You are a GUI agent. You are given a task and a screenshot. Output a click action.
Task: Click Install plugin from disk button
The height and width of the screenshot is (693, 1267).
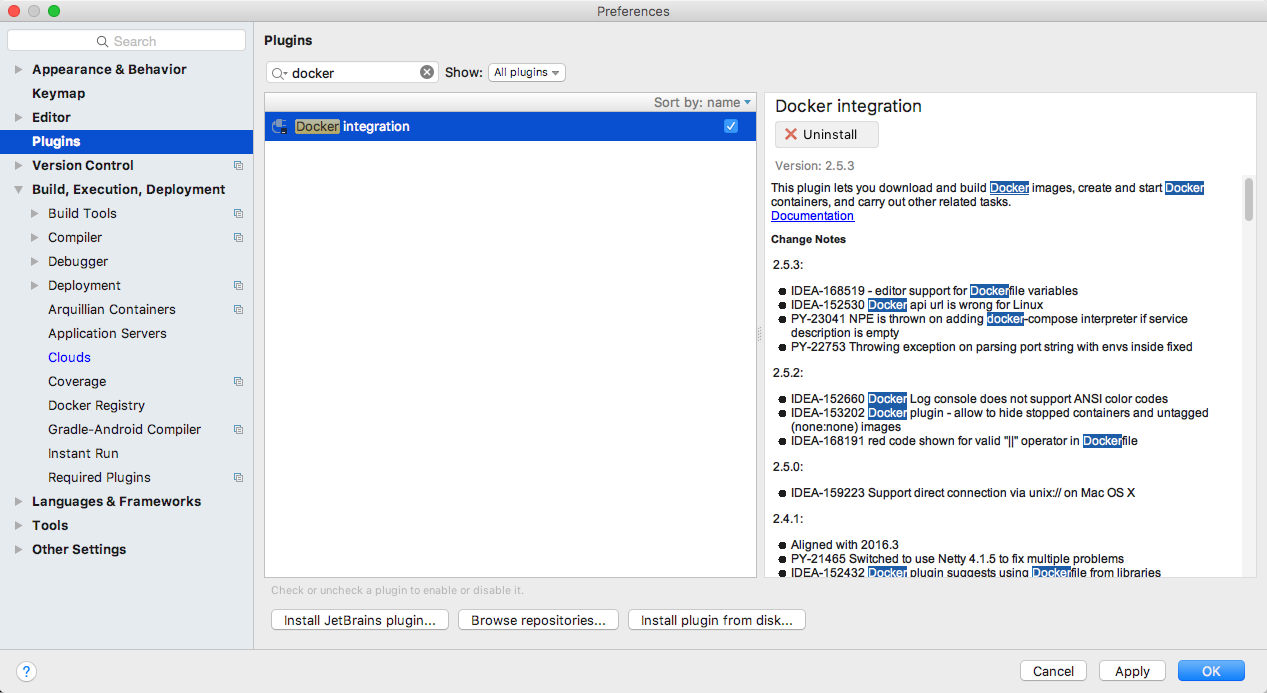point(716,620)
